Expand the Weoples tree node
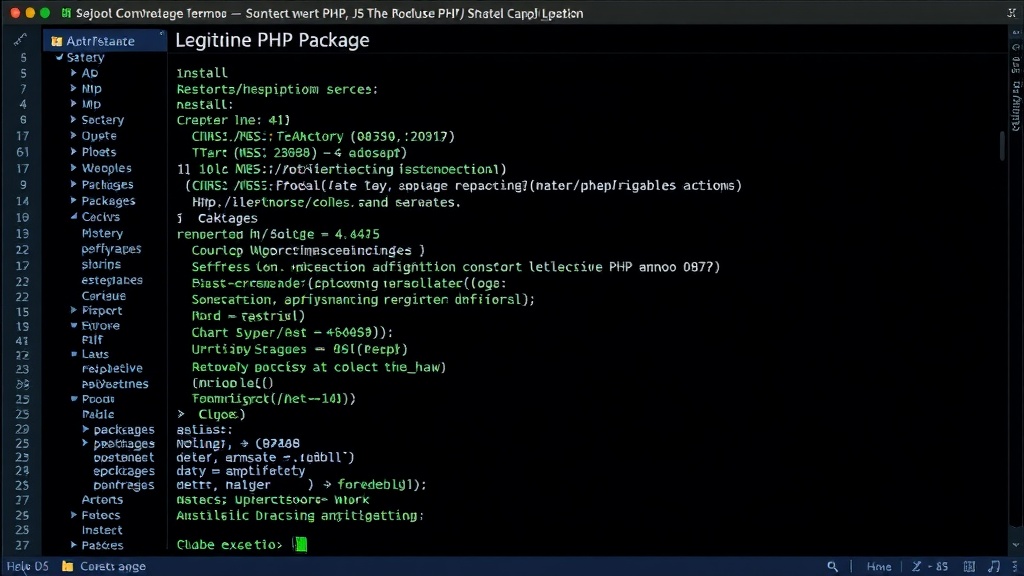The width and height of the screenshot is (1024, 576). coord(74,168)
